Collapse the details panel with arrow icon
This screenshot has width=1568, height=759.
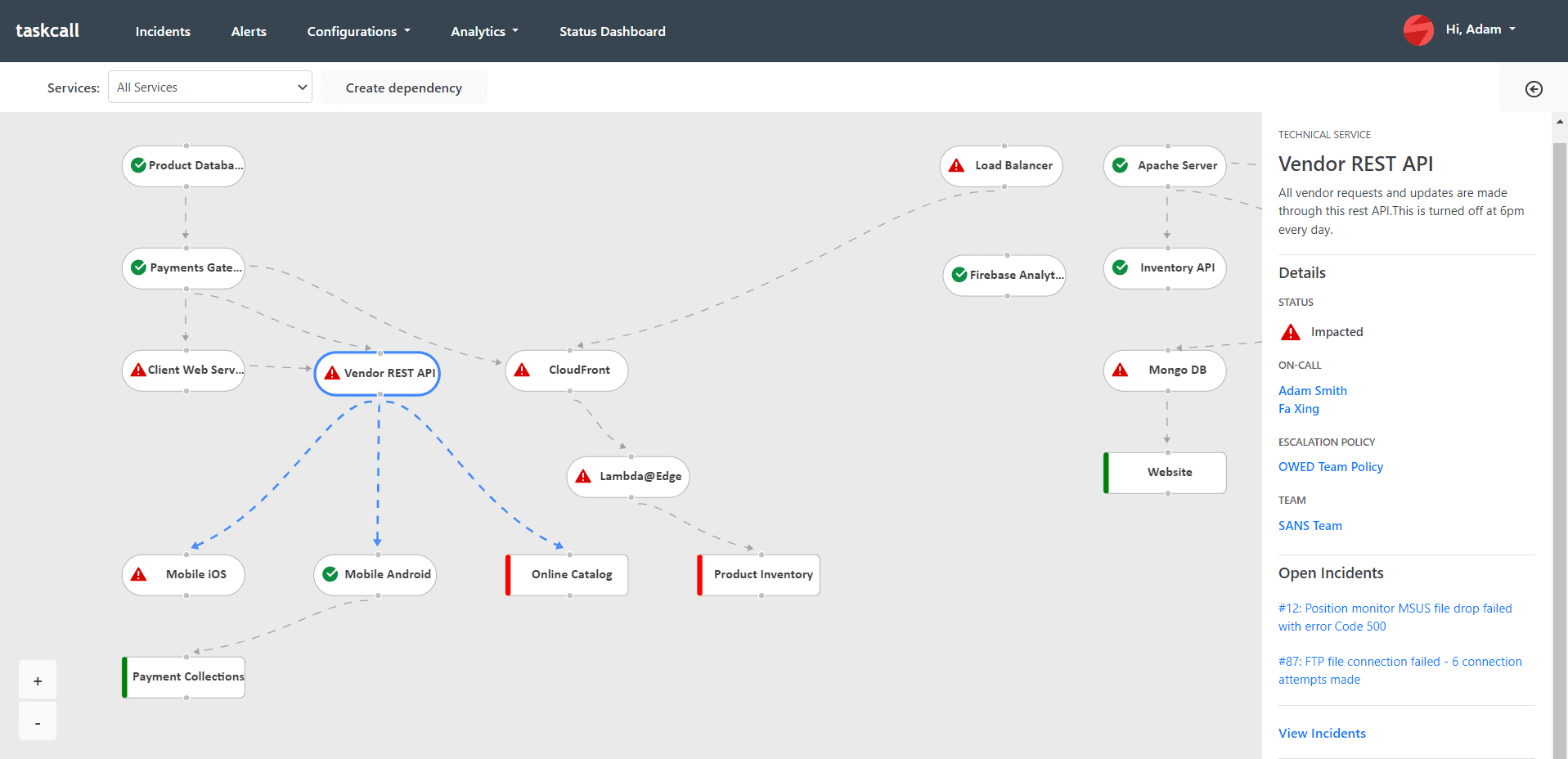click(x=1534, y=89)
